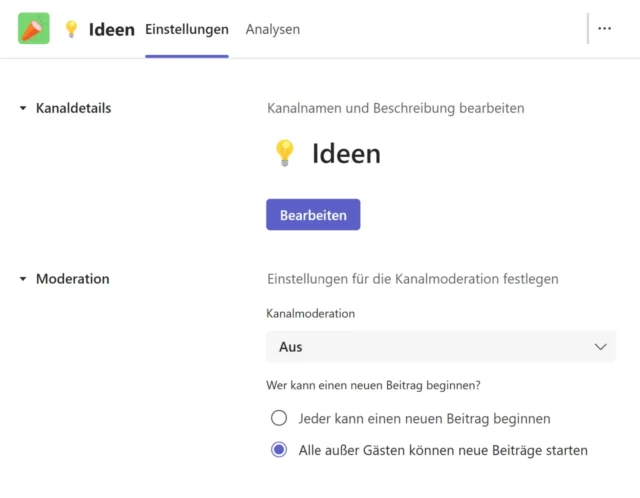Click the Kanaldetails section heading
The width and height of the screenshot is (640, 498).
click(73, 108)
